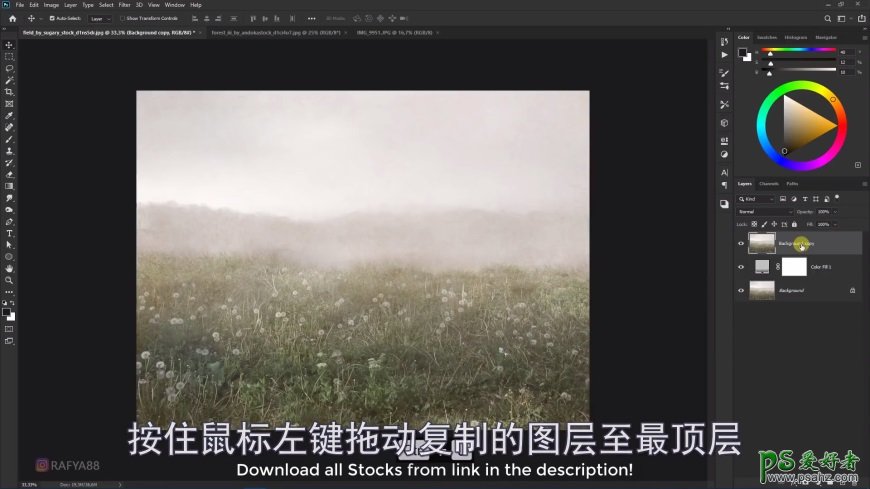Open the Paragraph panel icon in dock
Viewport: 870px width, 489px height.
pyautogui.click(x=724, y=185)
